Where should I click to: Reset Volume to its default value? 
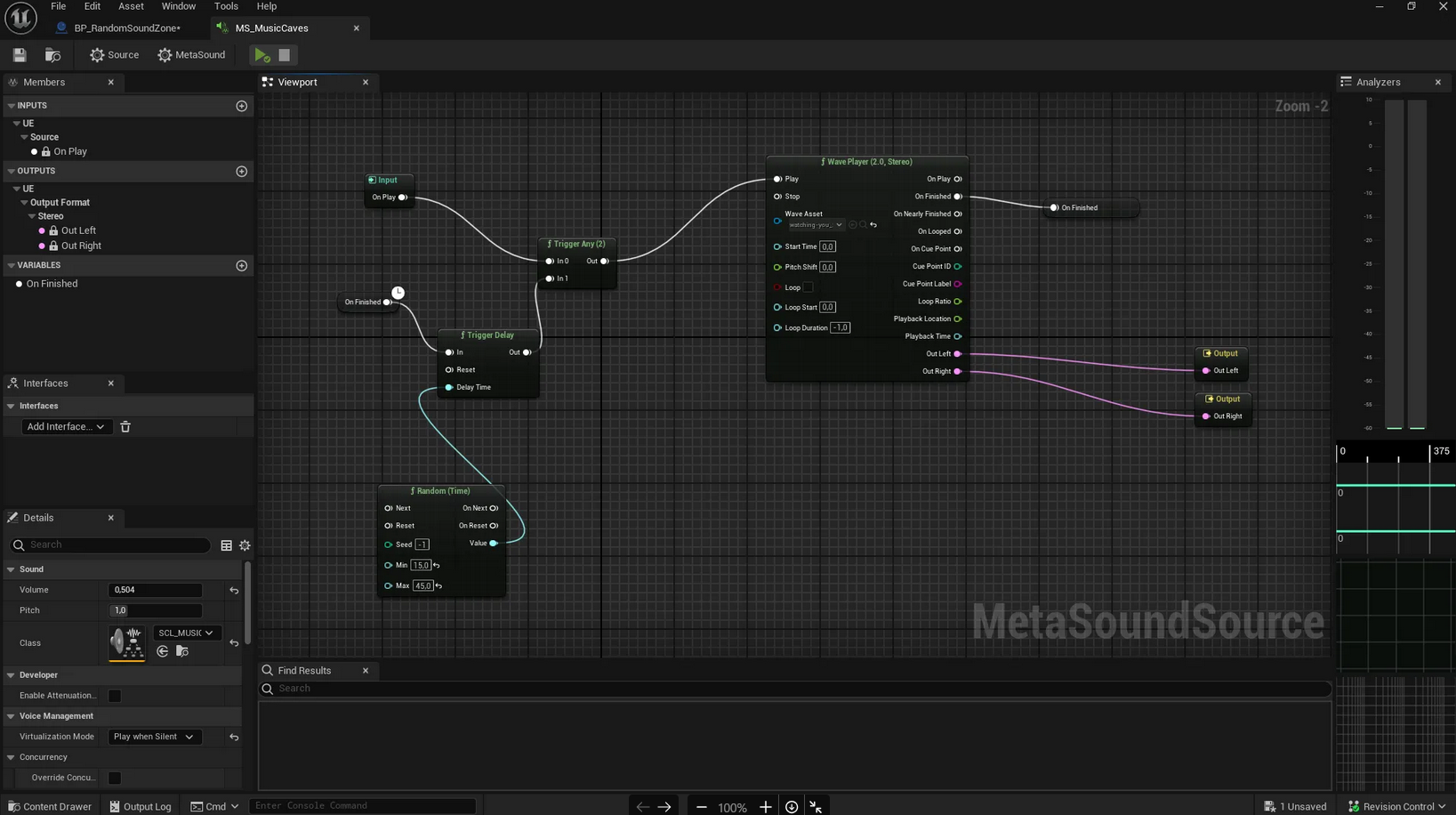coord(234,590)
